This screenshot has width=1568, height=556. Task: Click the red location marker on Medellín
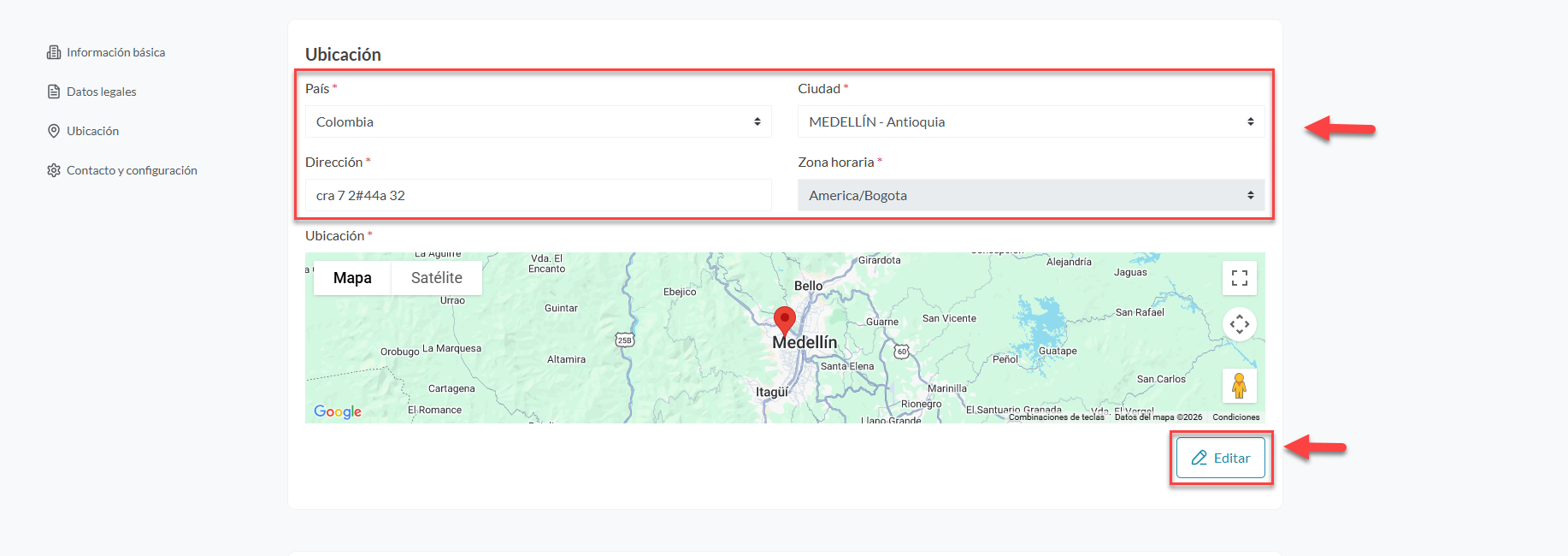[784, 320]
